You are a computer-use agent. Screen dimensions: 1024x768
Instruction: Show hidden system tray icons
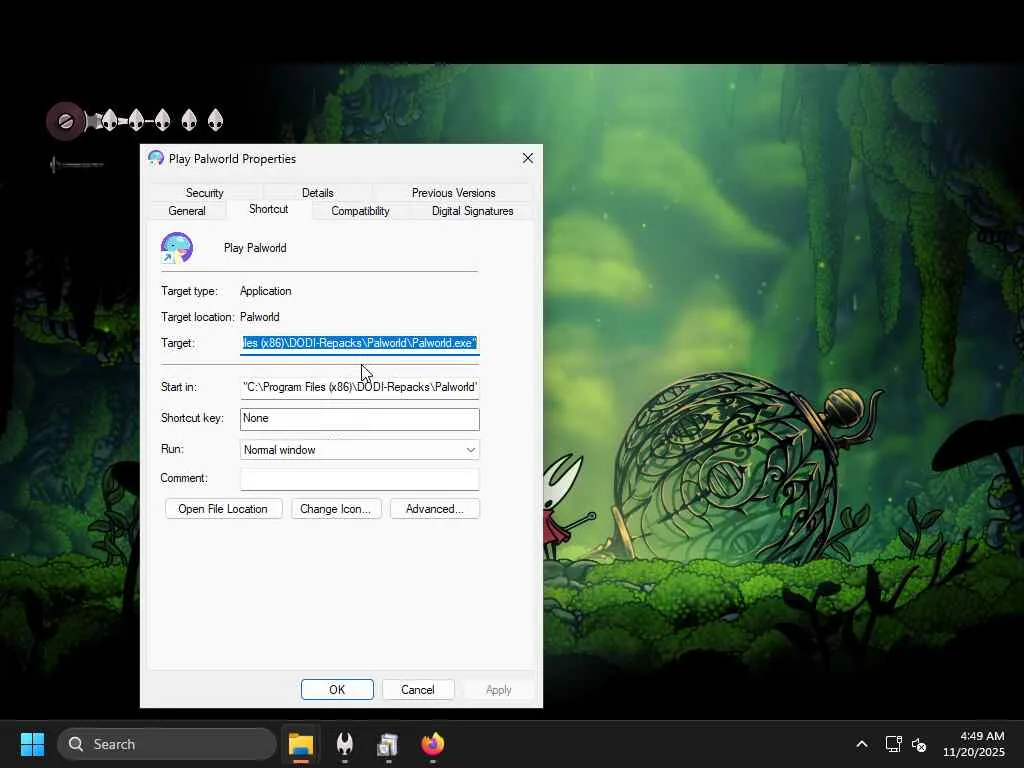pos(862,744)
